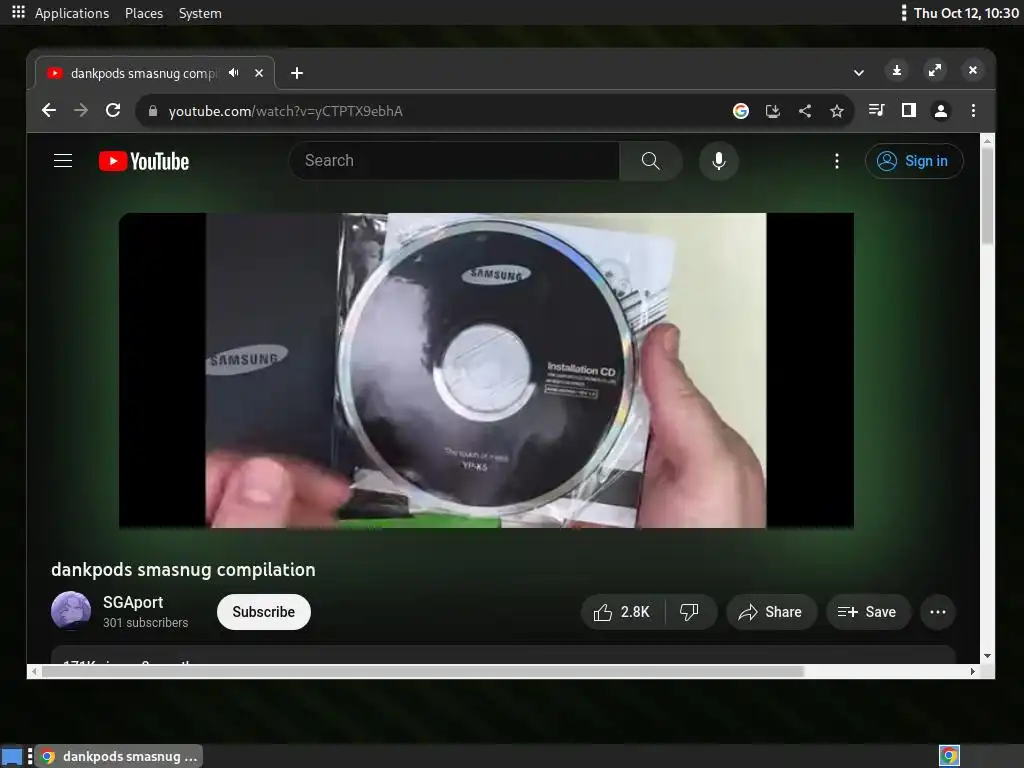
Task: Bookmark this page with star icon
Action: pos(837,111)
